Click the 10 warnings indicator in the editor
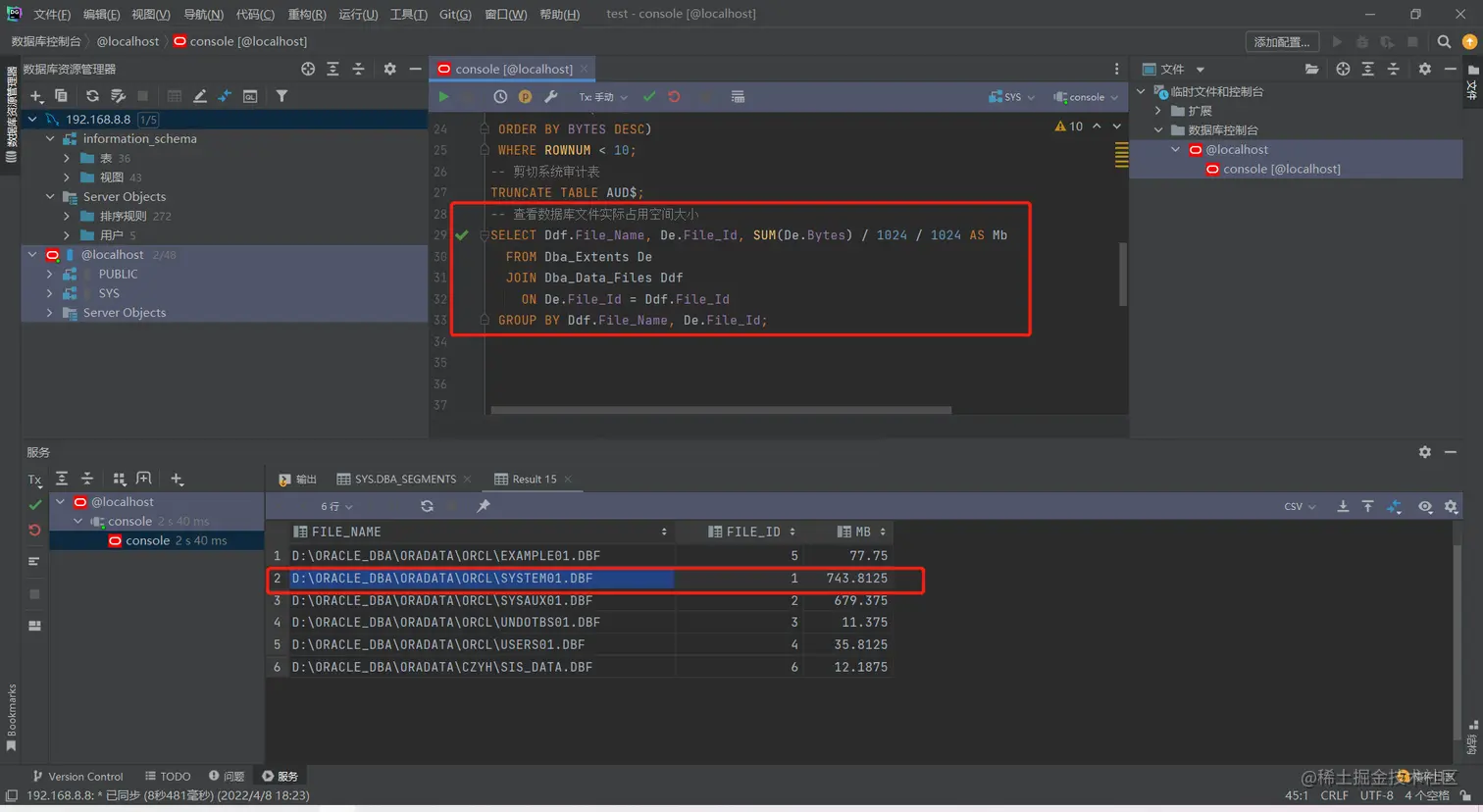1483x812 pixels. pos(1069,127)
